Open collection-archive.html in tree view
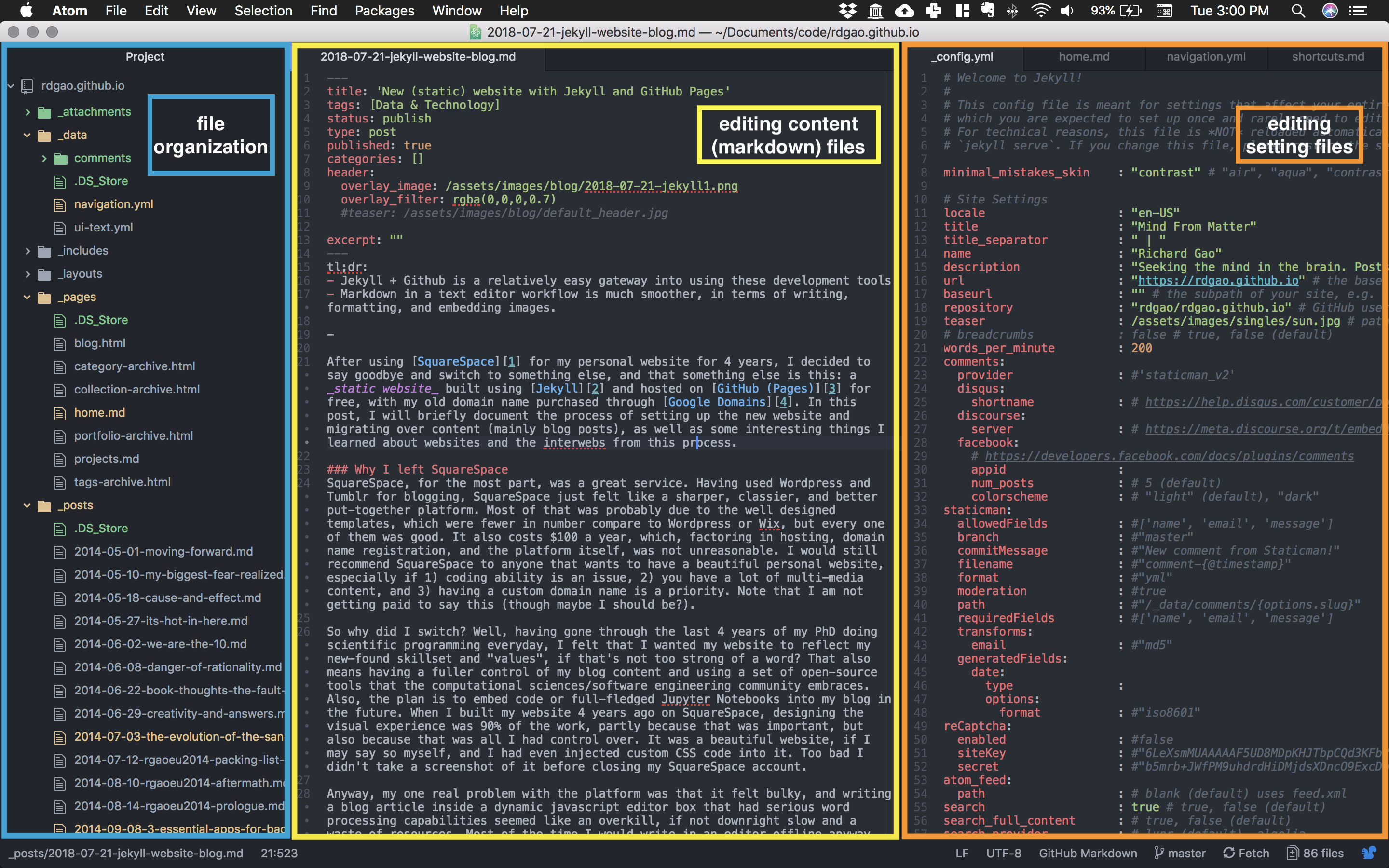Image resolution: width=1389 pixels, height=868 pixels. pos(136,389)
